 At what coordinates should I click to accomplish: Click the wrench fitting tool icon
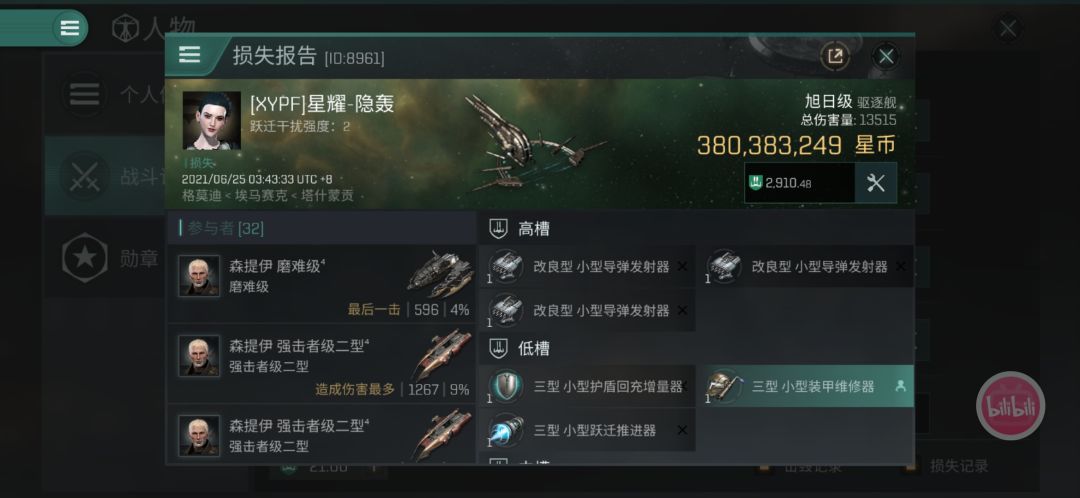point(875,183)
